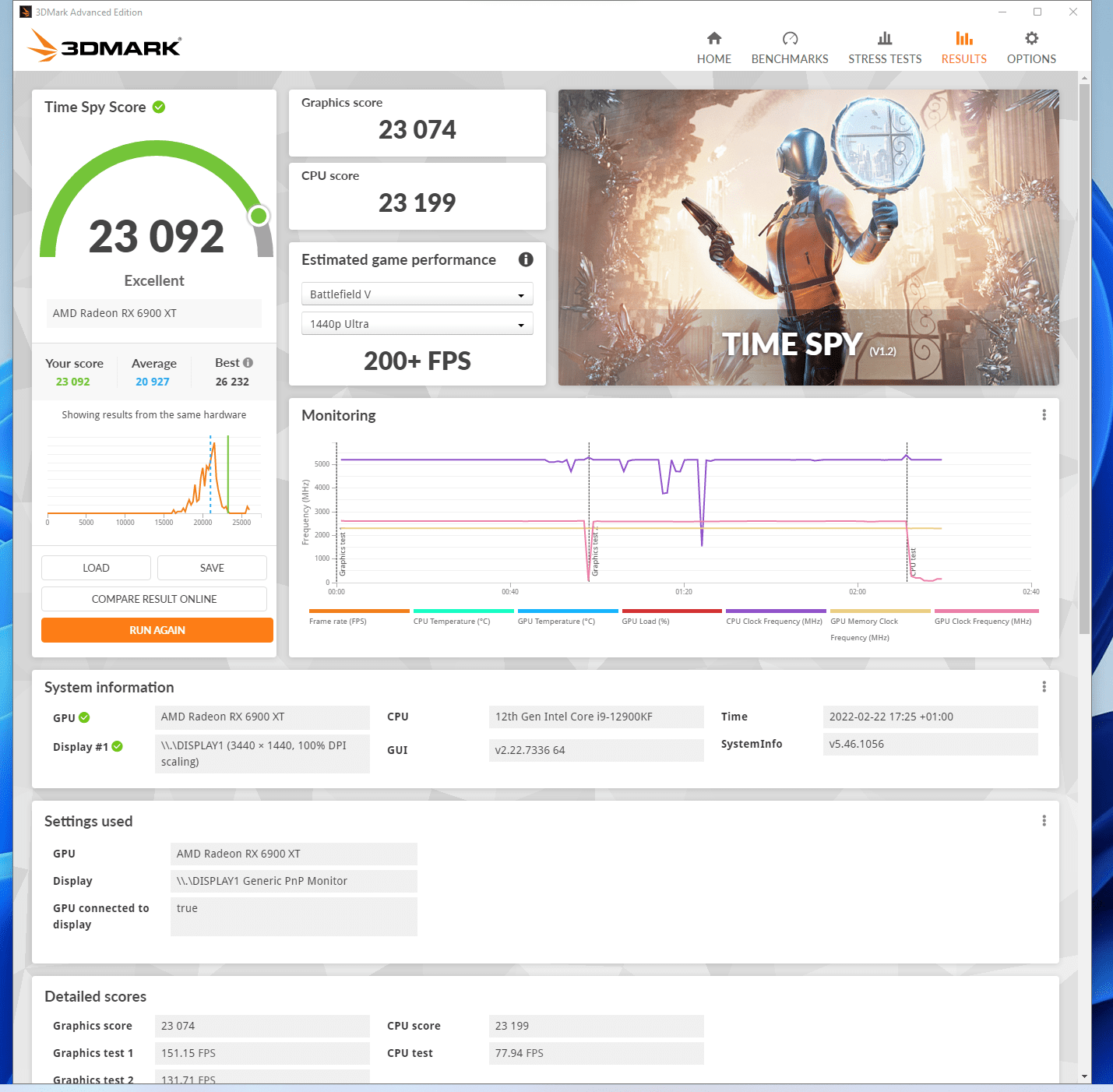The image size is (1113, 1092).
Task: Click the info icon beside Estimated game performance
Action: coord(526,259)
